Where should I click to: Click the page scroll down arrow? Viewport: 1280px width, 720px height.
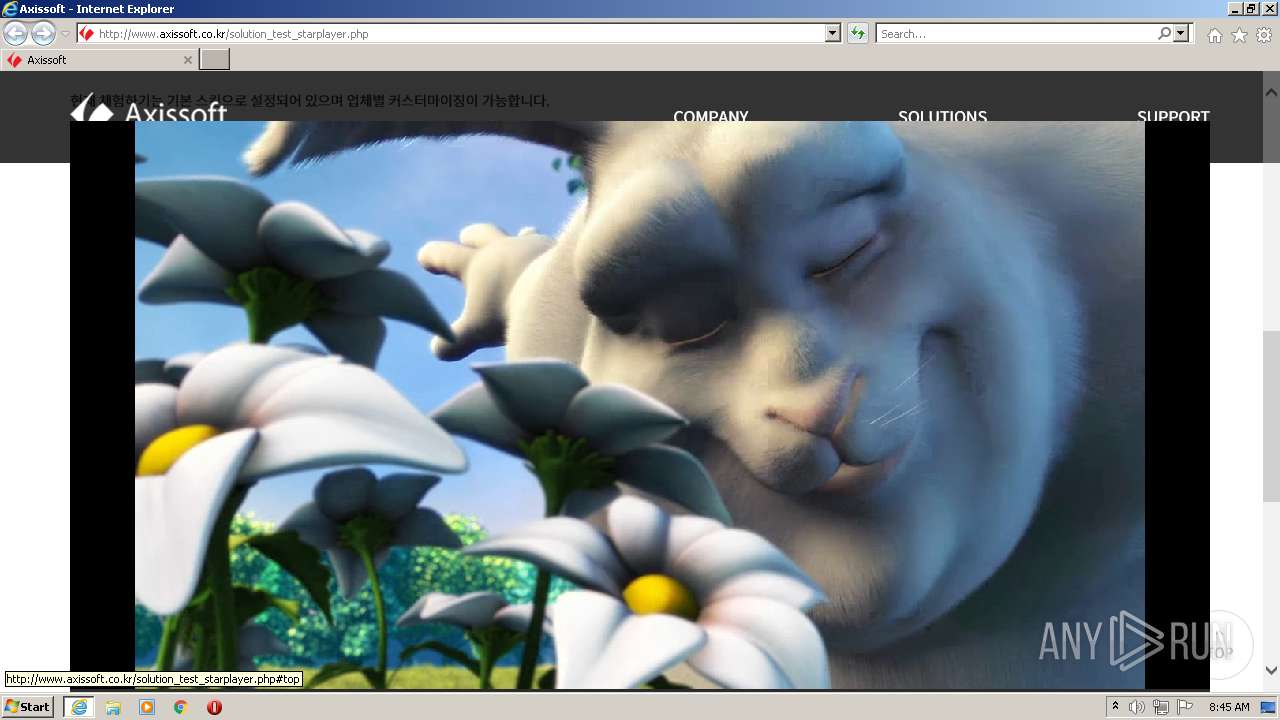[x=1271, y=670]
